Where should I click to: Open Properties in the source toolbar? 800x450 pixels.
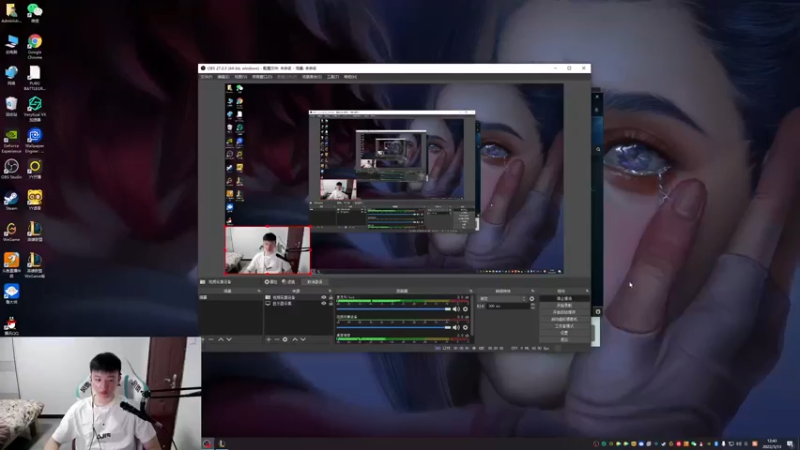pyautogui.click(x=271, y=282)
